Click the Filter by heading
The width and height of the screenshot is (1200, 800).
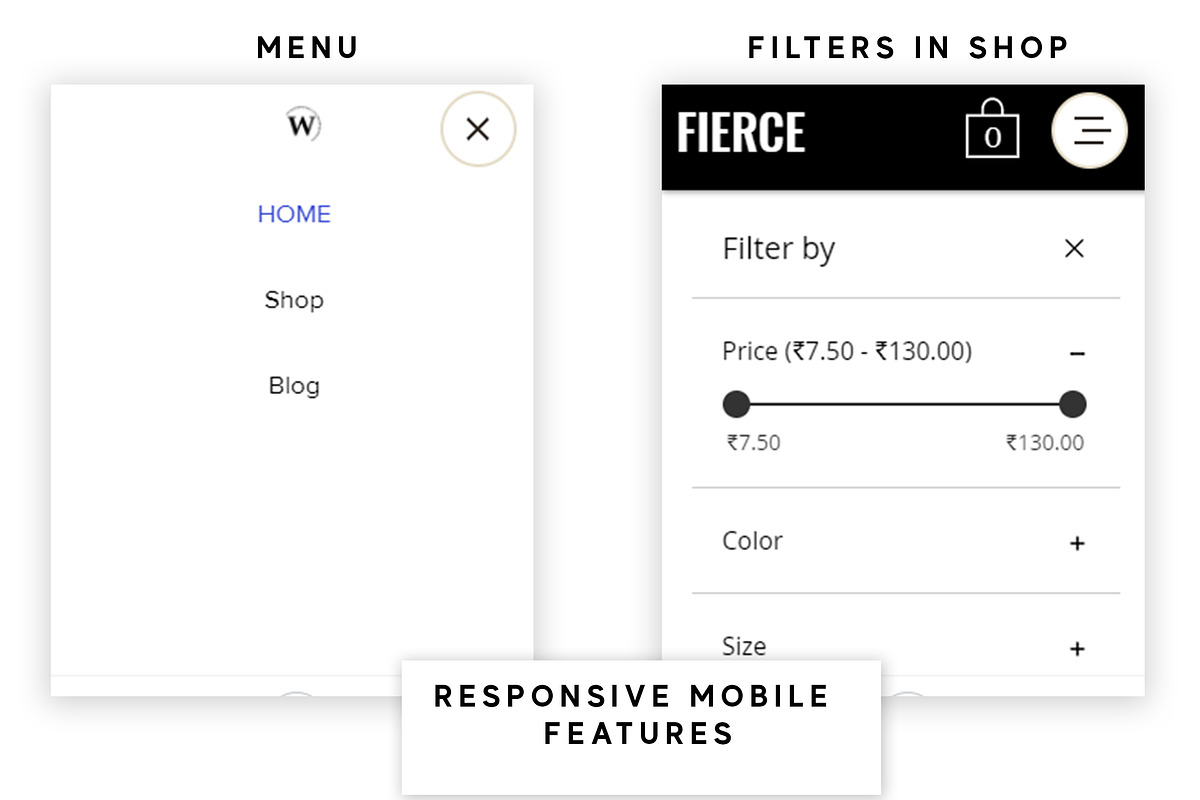pyautogui.click(x=779, y=248)
